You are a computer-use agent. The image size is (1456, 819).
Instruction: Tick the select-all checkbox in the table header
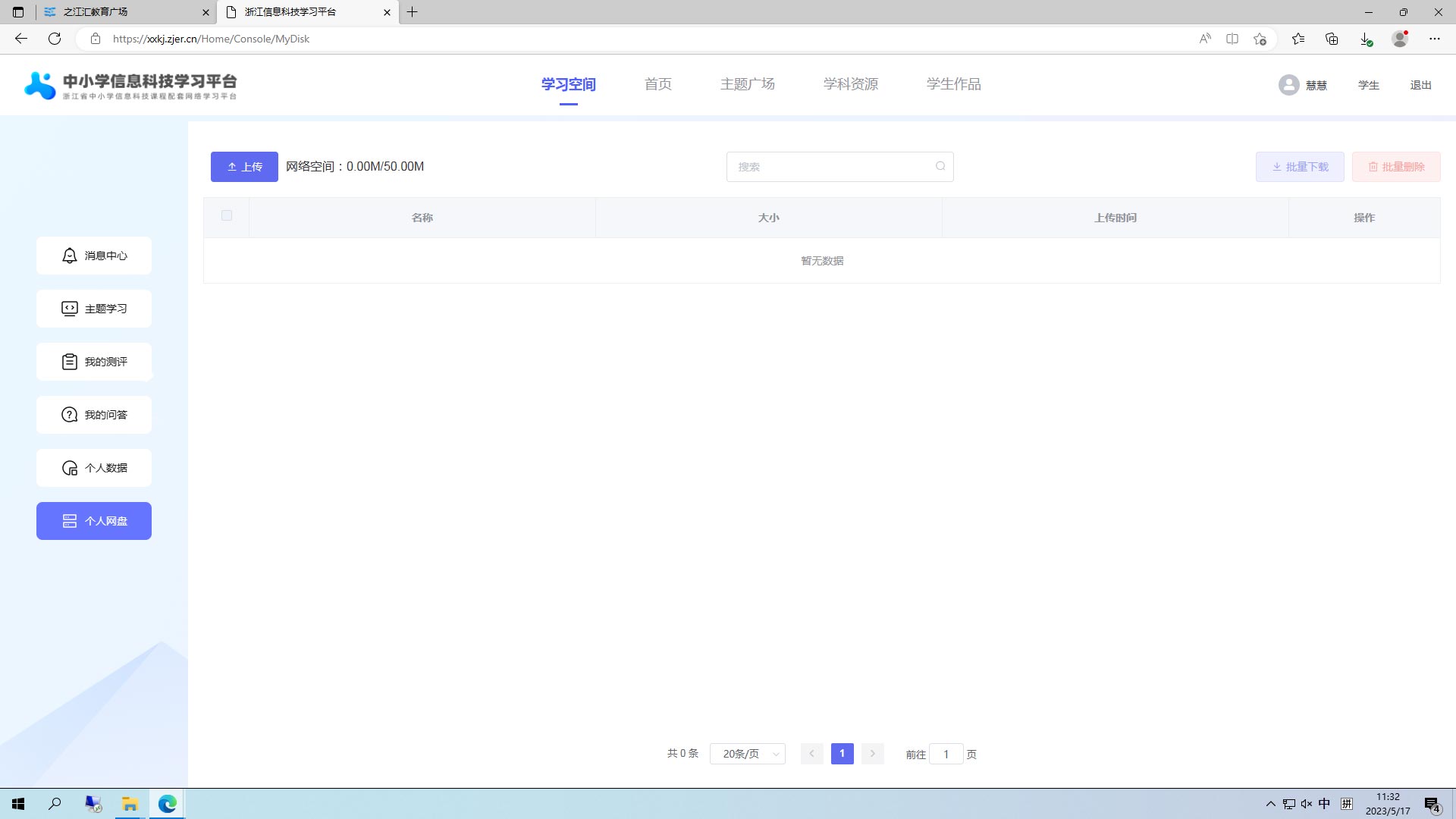[227, 215]
